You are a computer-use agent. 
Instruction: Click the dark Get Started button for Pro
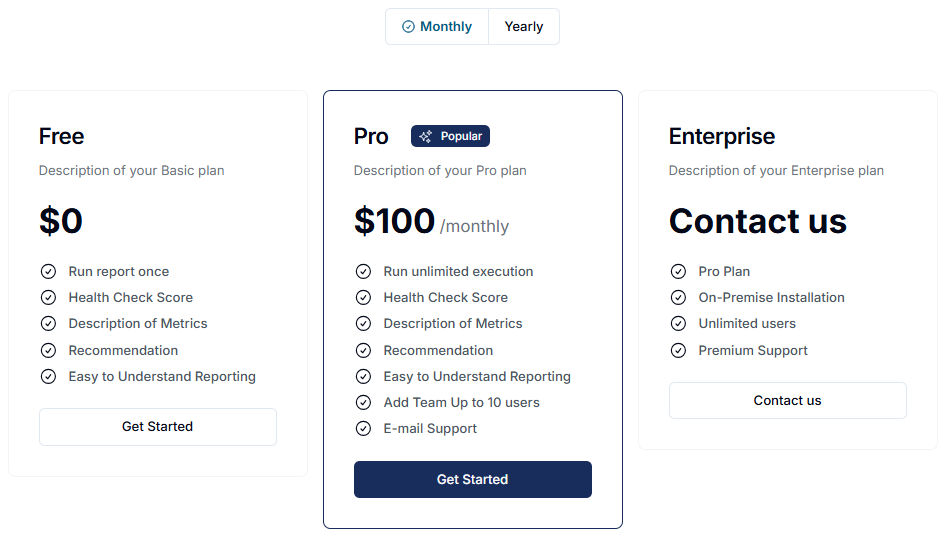pyautogui.click(x=473, y=480)
